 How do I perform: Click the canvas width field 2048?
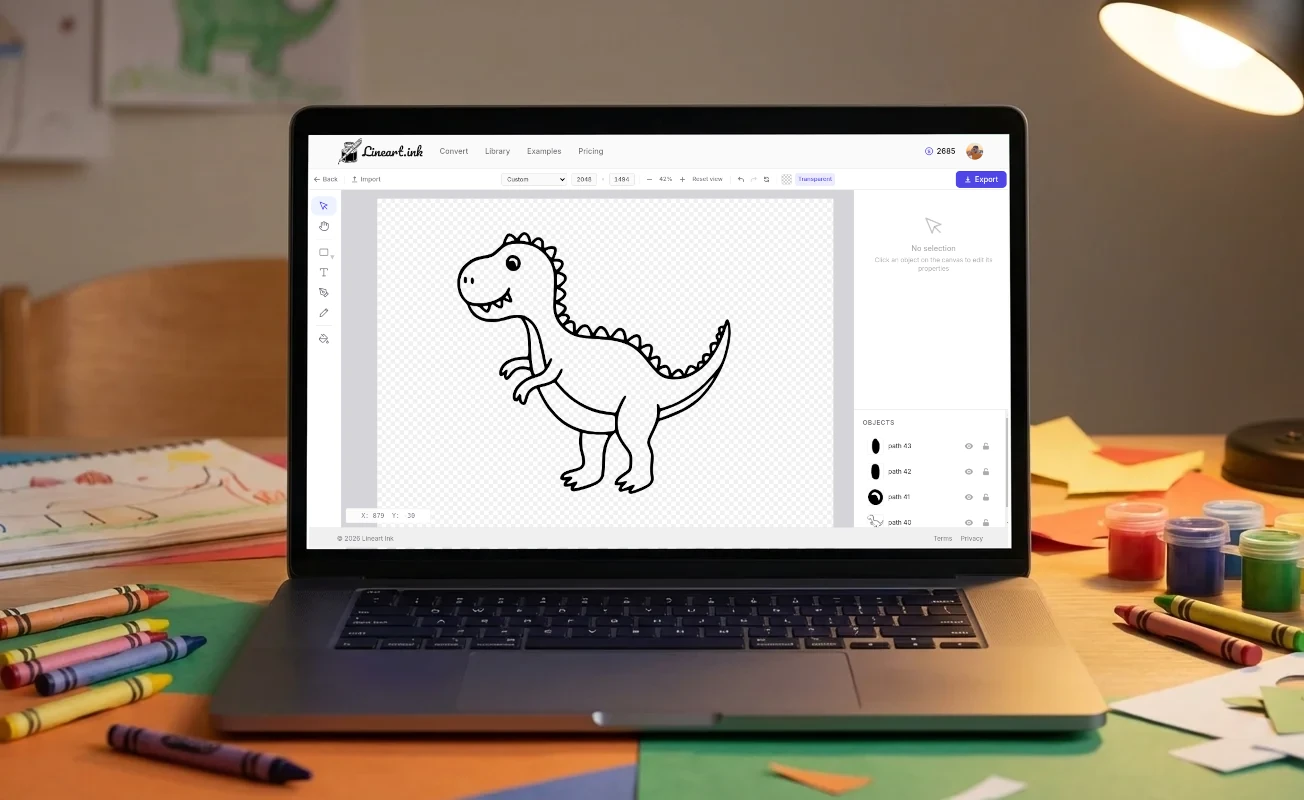(x=584, y=179)
